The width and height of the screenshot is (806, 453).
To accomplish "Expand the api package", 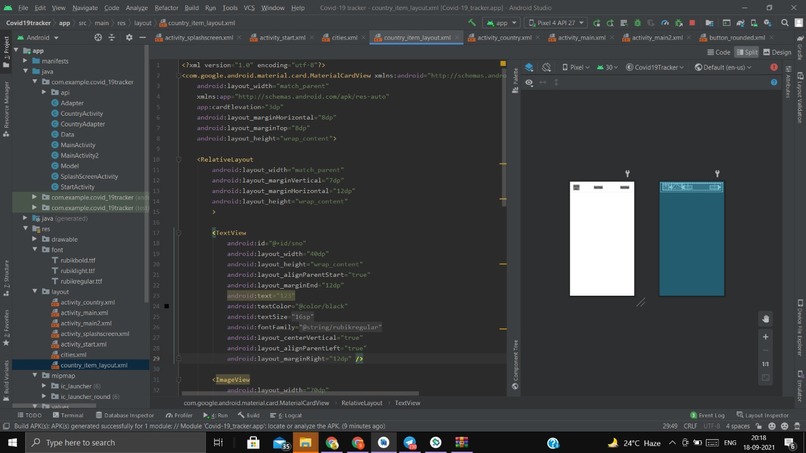I will [44, 92].
